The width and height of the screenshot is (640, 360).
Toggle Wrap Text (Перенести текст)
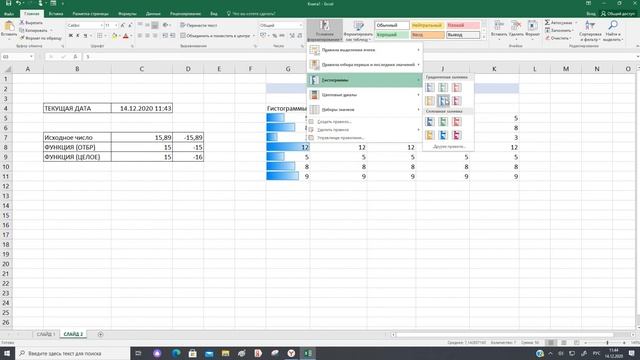click(x=199, y=25)
